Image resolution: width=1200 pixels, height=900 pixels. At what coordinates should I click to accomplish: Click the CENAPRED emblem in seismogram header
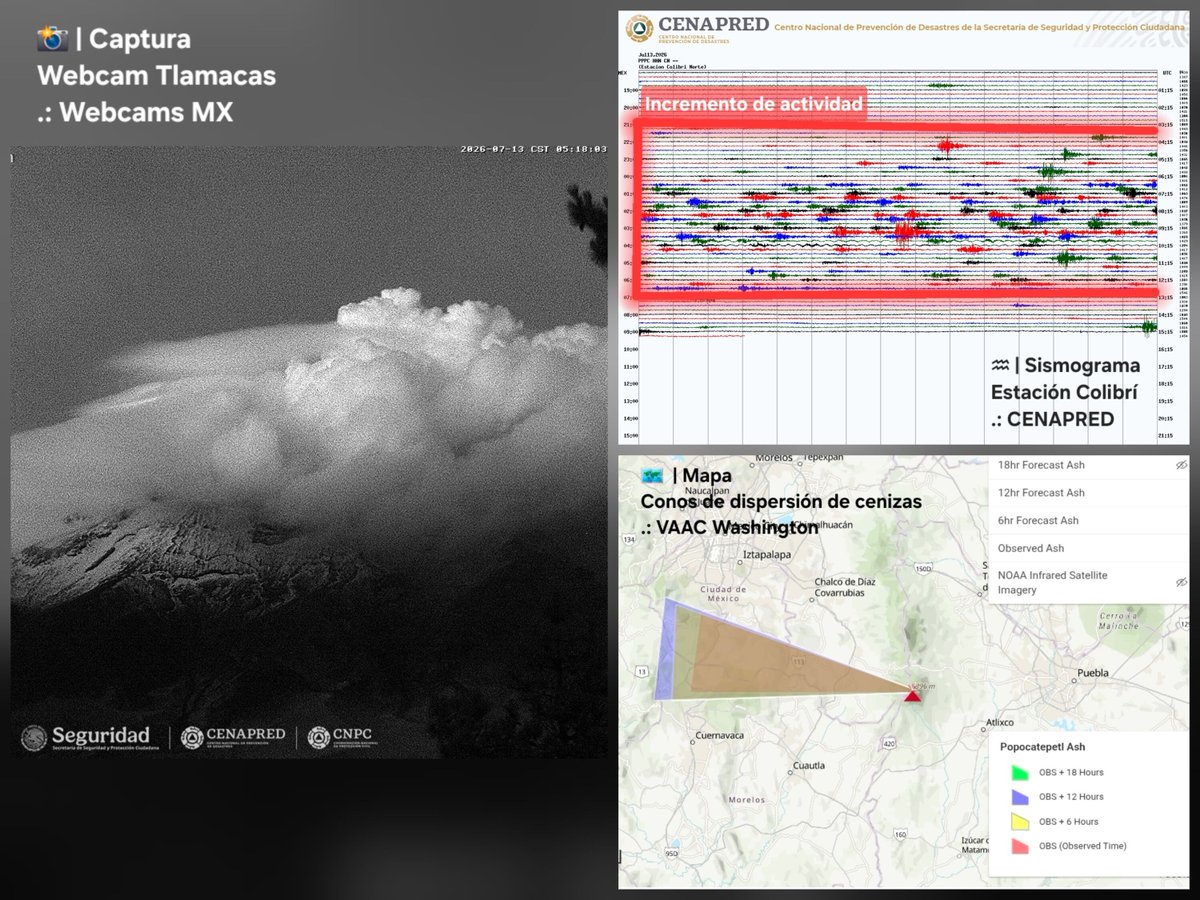point(640,29)
